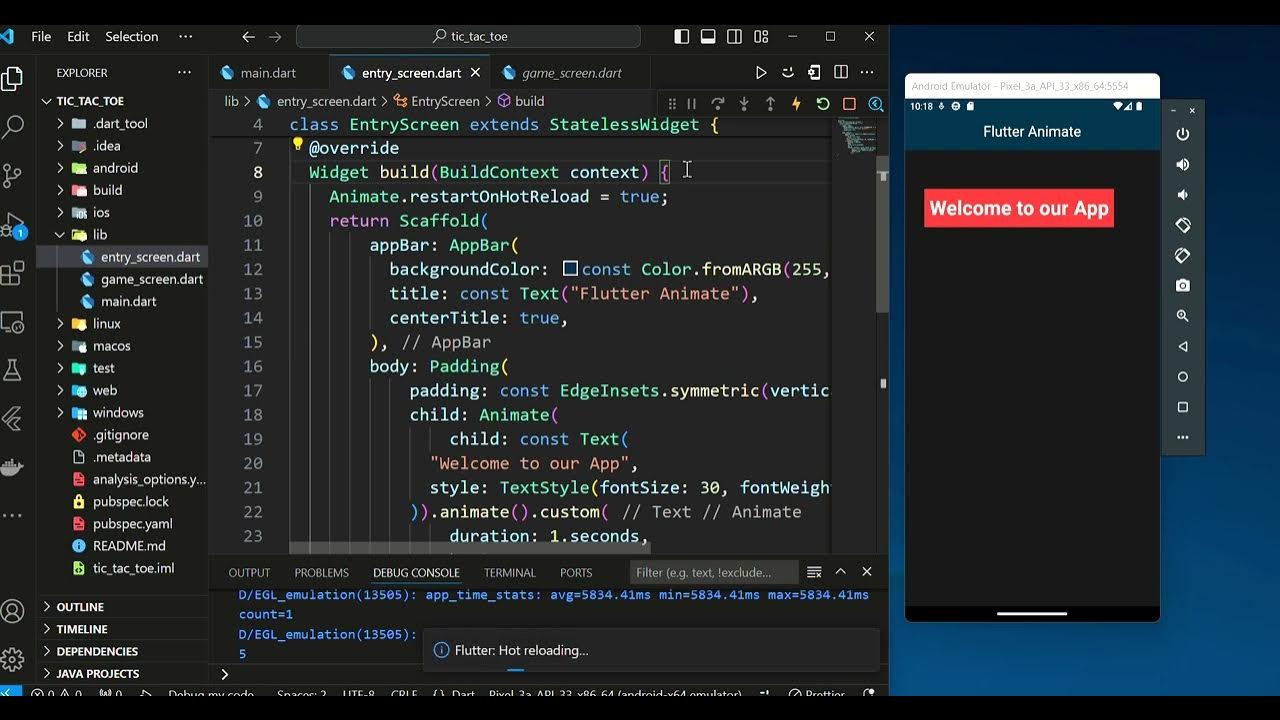Open the Source Control view

click(13, 176)
